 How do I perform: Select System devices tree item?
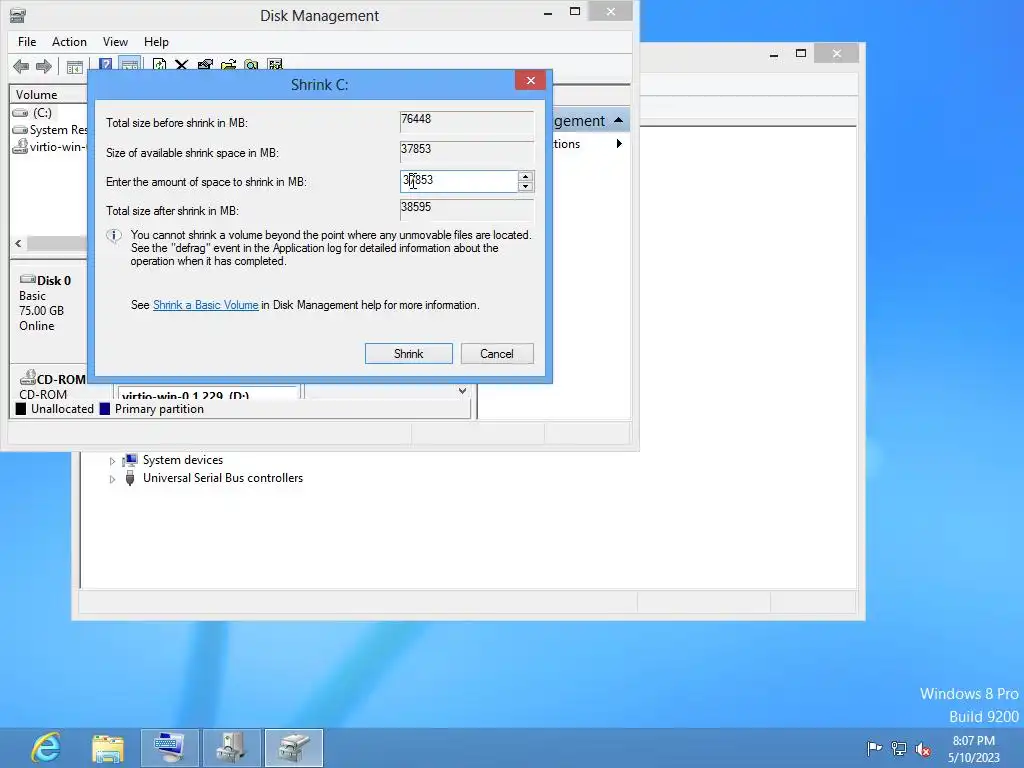click(183, 460)
